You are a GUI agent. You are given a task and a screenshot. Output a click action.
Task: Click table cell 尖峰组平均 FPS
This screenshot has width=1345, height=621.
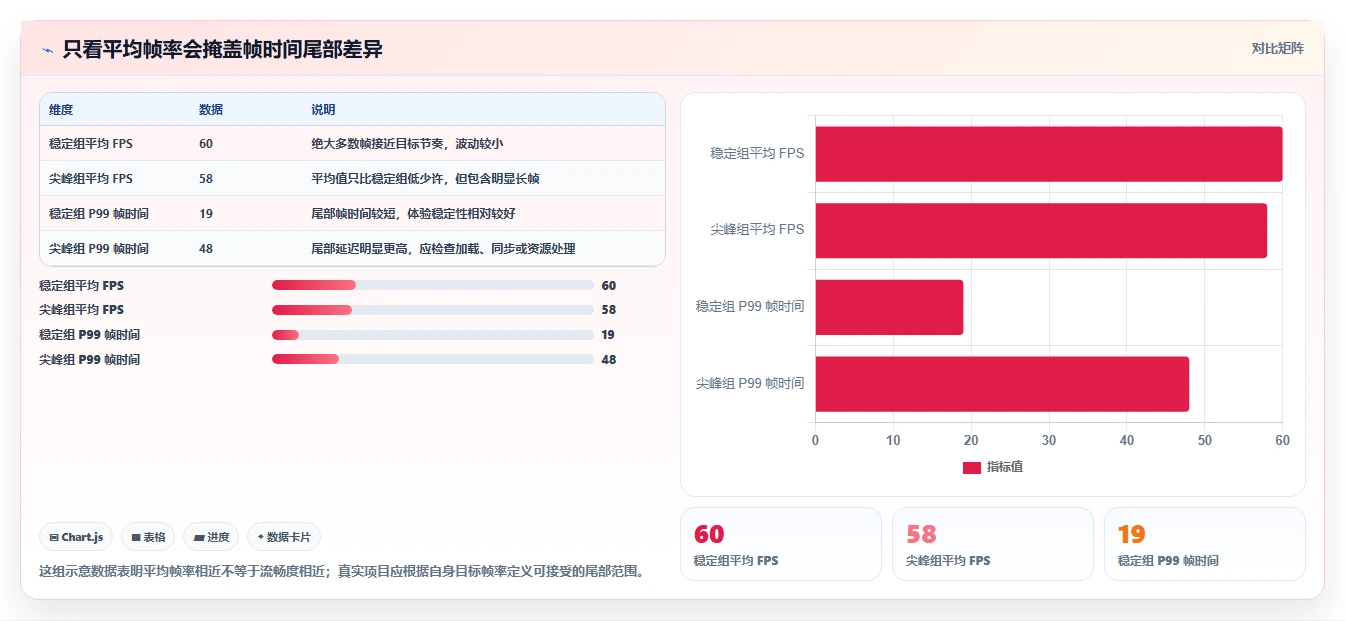click(91, 179)
